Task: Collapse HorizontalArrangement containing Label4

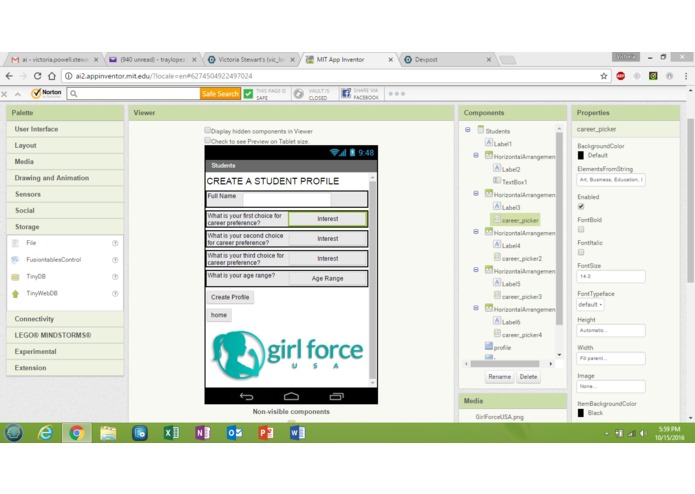Action: [x=476, y=232]
